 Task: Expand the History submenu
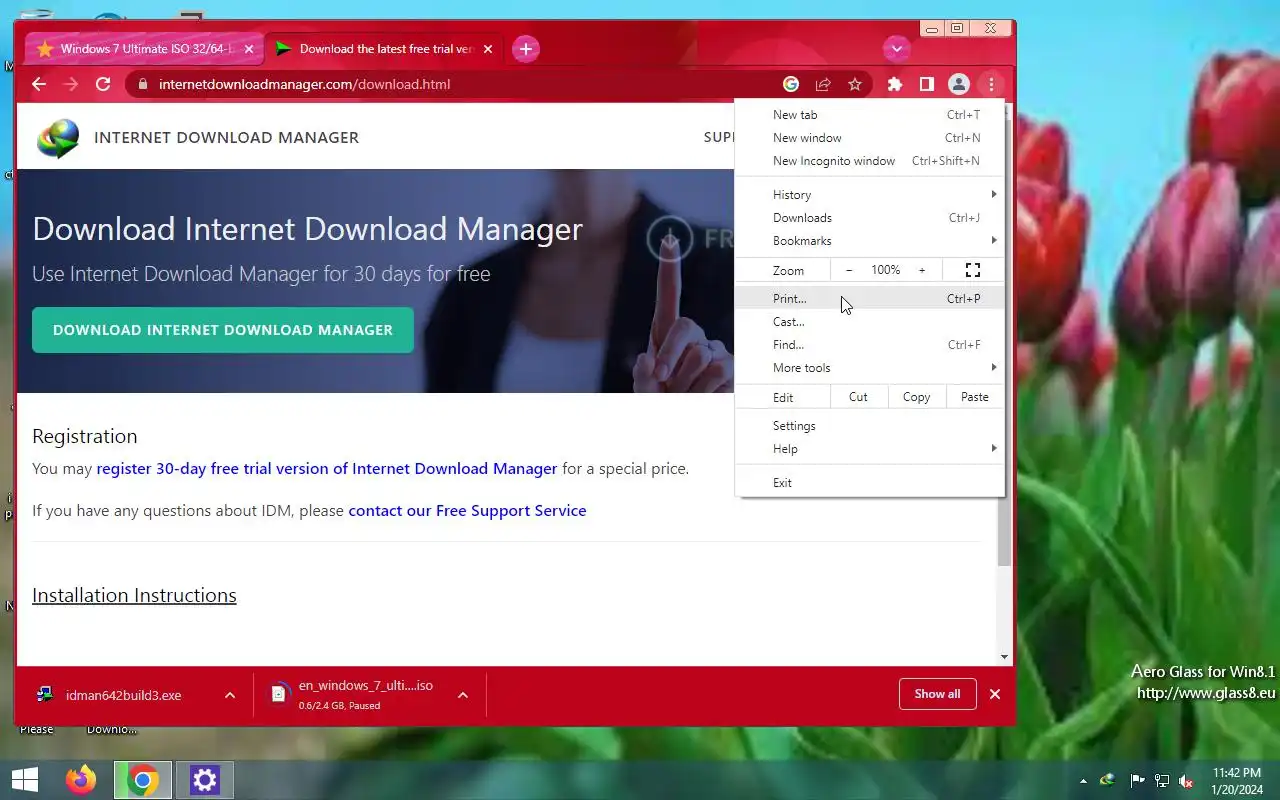(870, 195)
